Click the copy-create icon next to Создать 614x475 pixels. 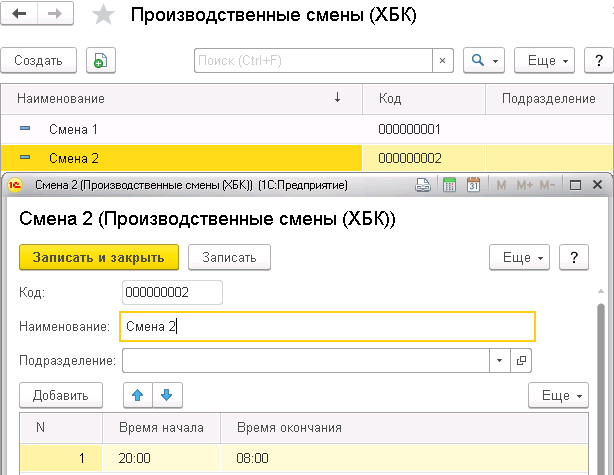tap(100, 61)
